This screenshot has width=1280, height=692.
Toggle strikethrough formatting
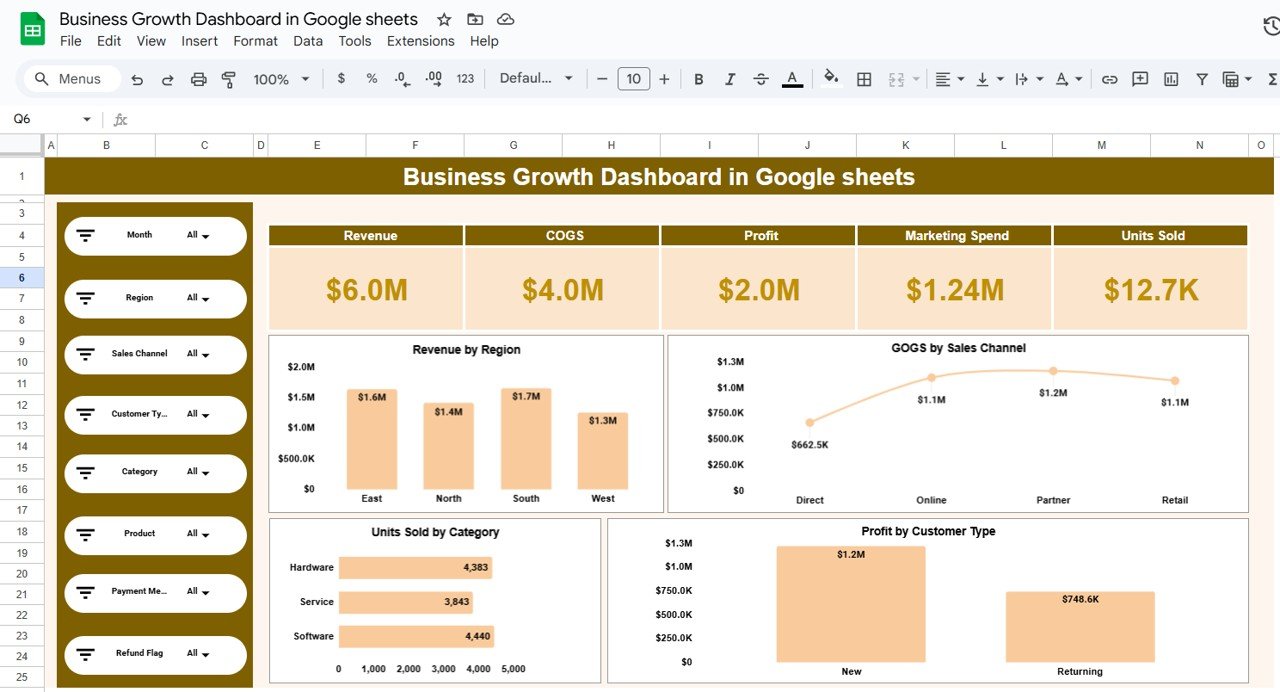[761, 78]
